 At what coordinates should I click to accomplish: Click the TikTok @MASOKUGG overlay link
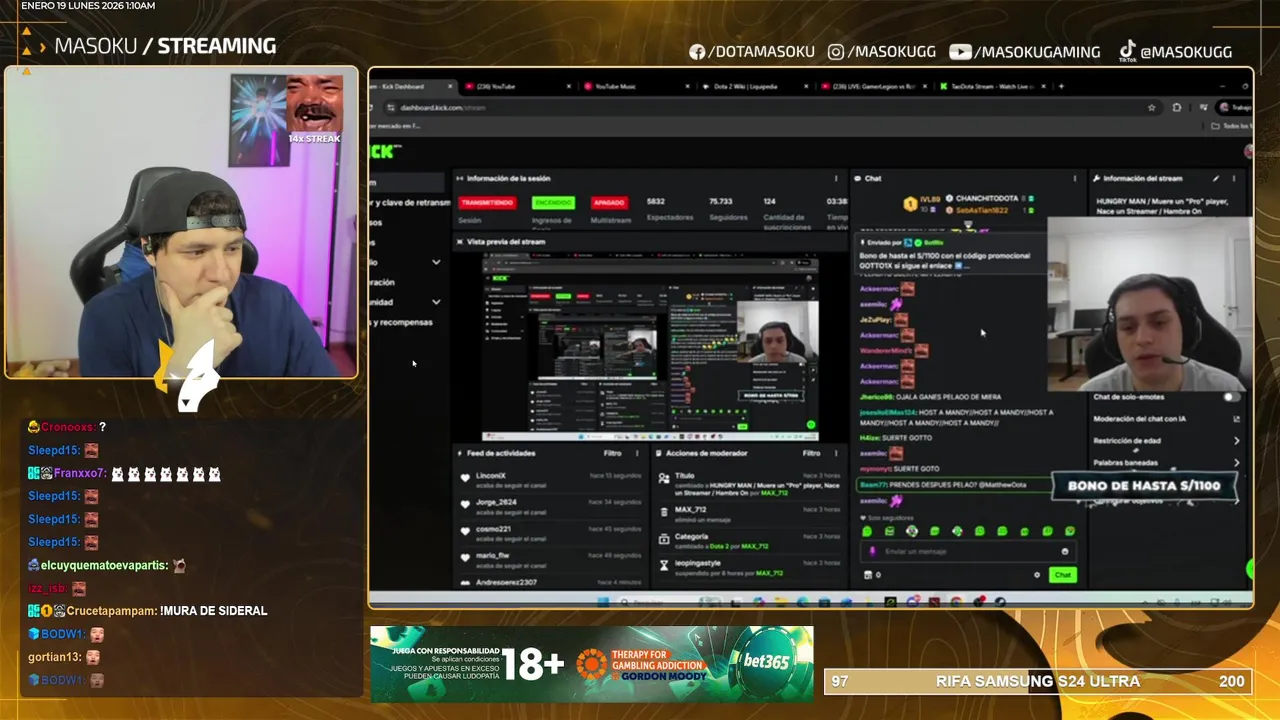coord(1176,52)
